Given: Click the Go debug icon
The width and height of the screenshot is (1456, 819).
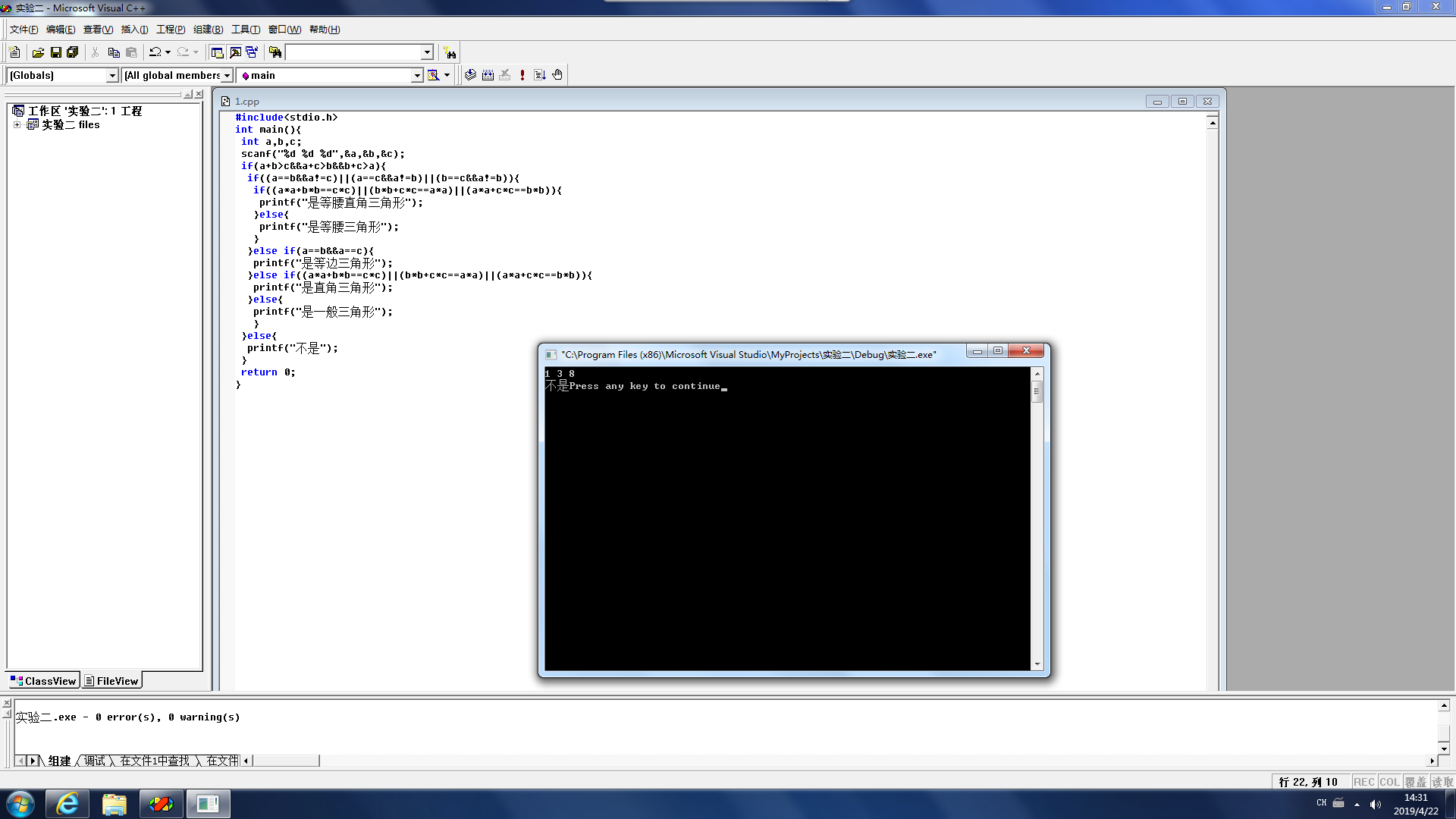Looking at the screenshot, I should 540,75.
